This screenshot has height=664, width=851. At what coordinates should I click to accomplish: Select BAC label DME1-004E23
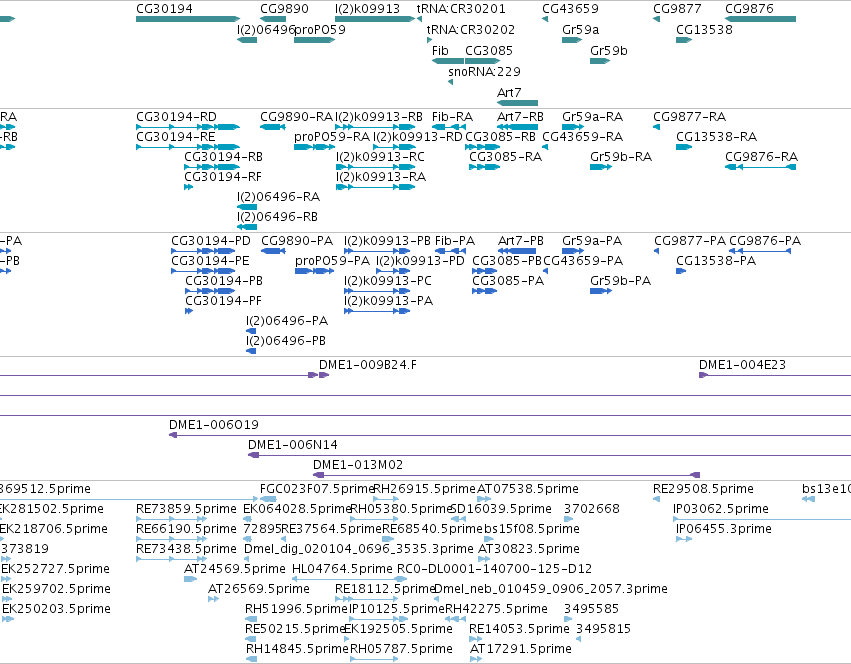(742, 365)
